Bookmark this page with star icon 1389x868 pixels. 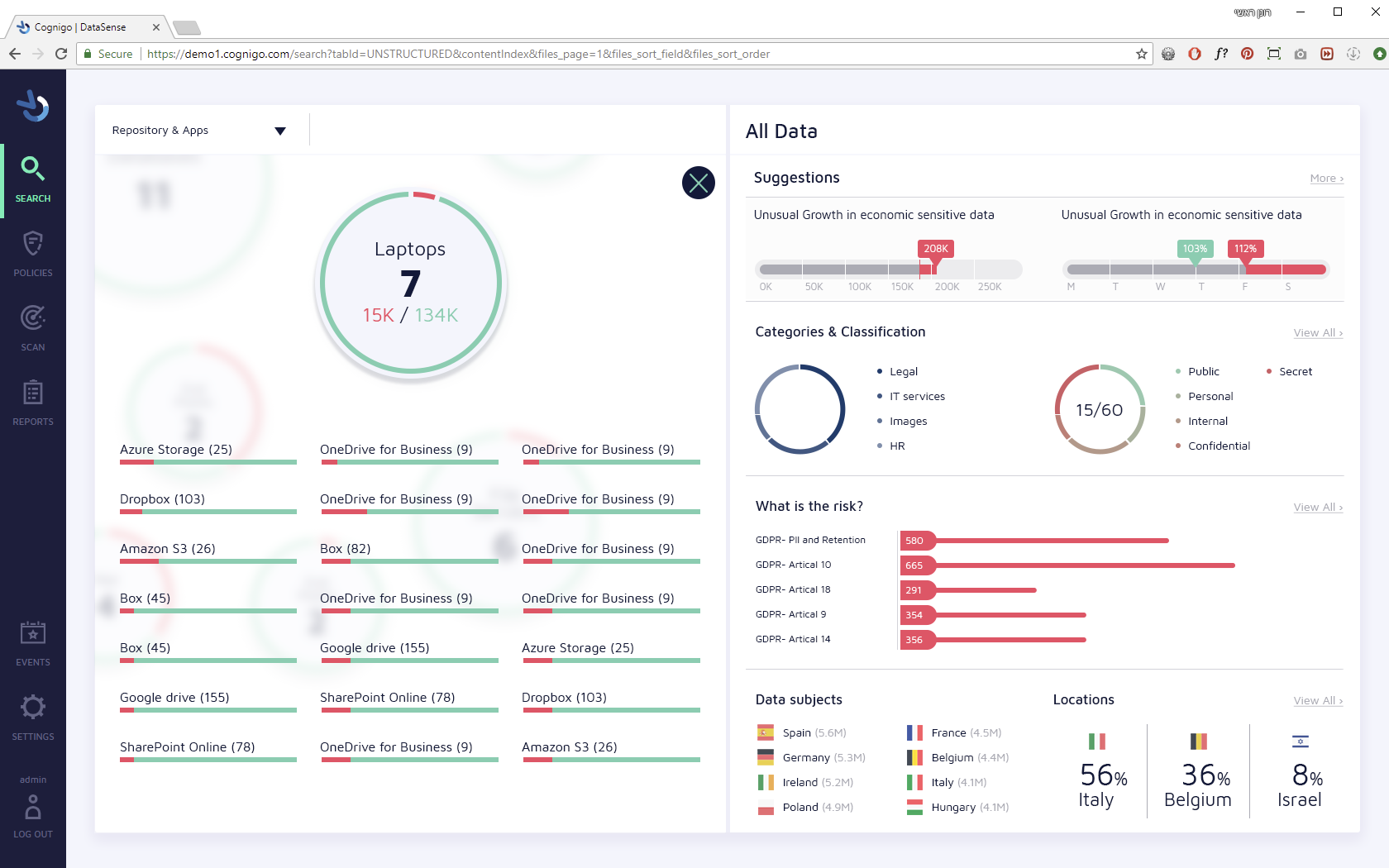click(x=1142, y=54)
